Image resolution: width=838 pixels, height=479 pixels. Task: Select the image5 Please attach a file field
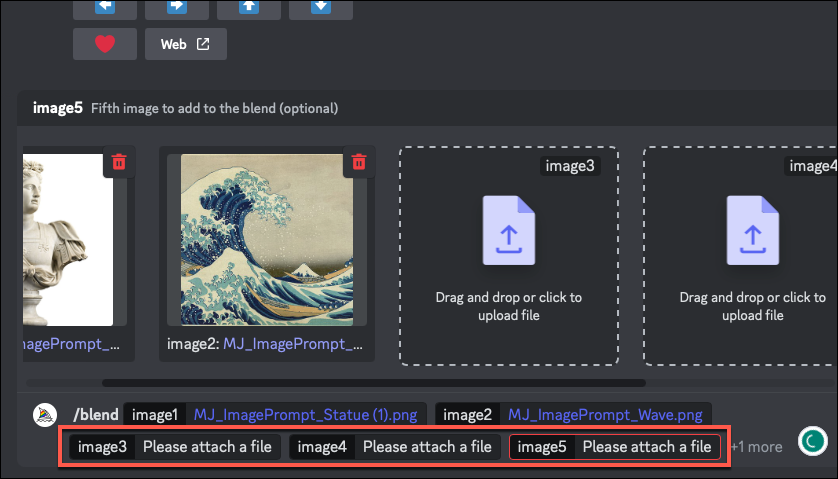pyautogui.click(x=615, y=446)
